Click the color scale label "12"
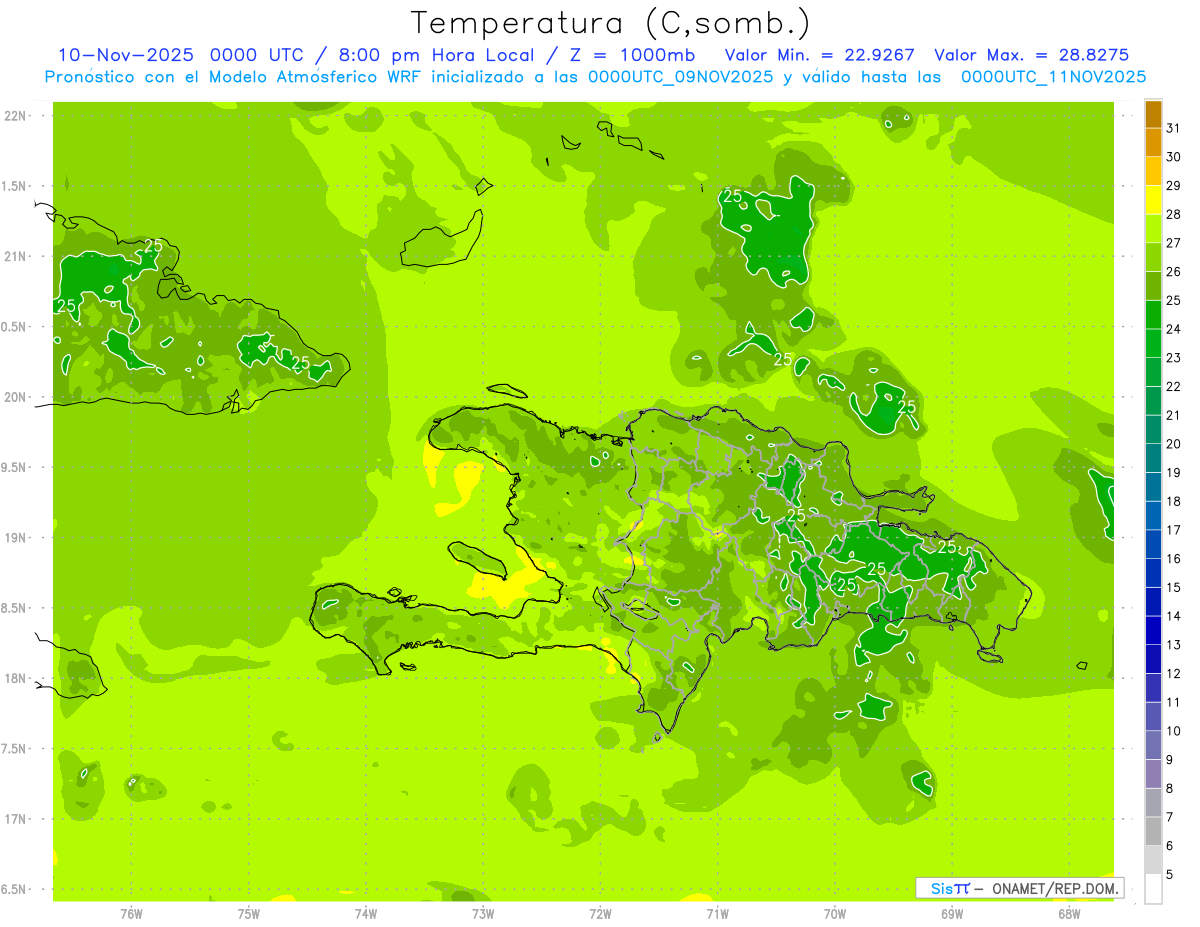This screenshot has width=1200, height=927. pos(1174,674)
